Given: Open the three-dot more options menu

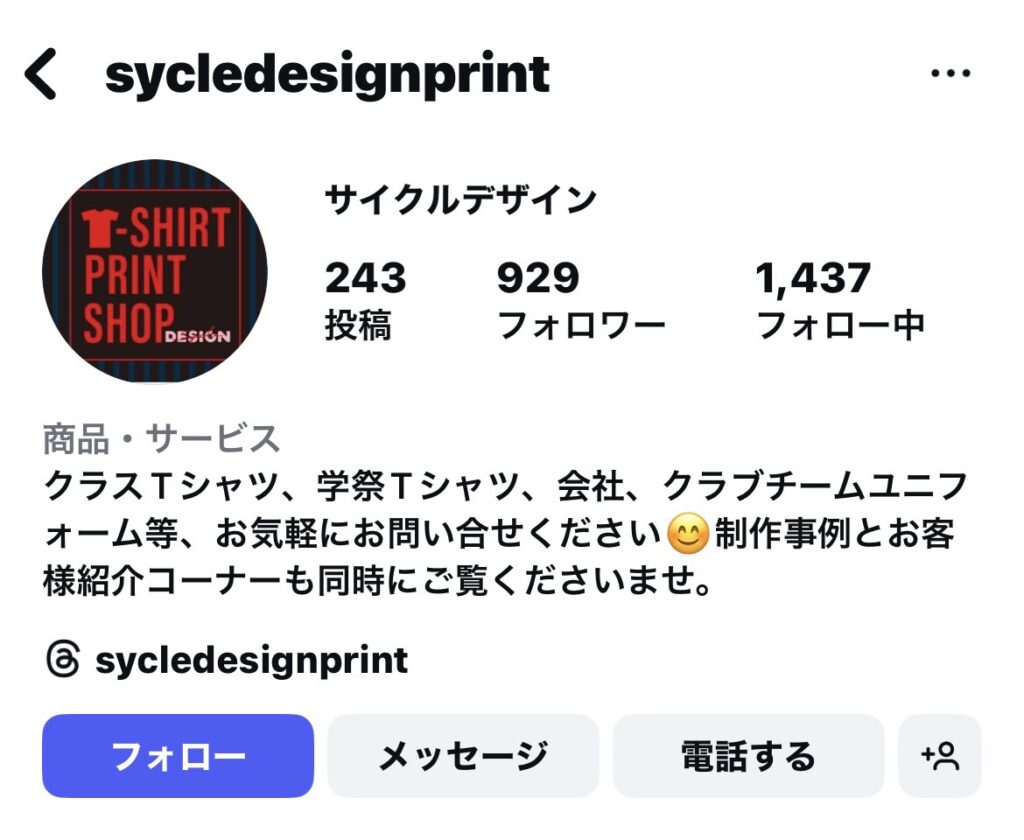Looking at the screenshot, I should (x=950, y=73).
